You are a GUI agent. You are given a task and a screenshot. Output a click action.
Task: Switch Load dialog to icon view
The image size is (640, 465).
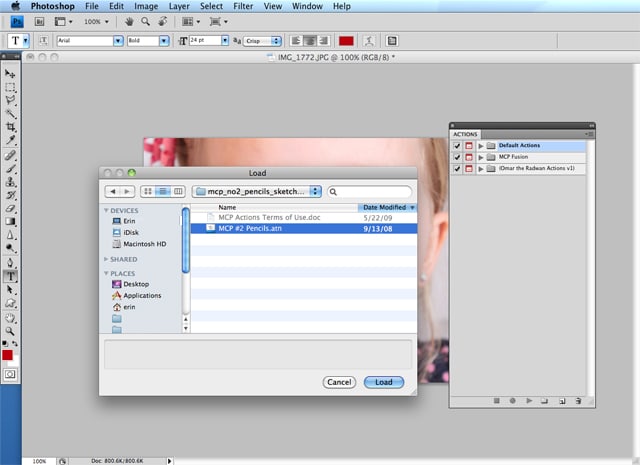tap(148, 191)
